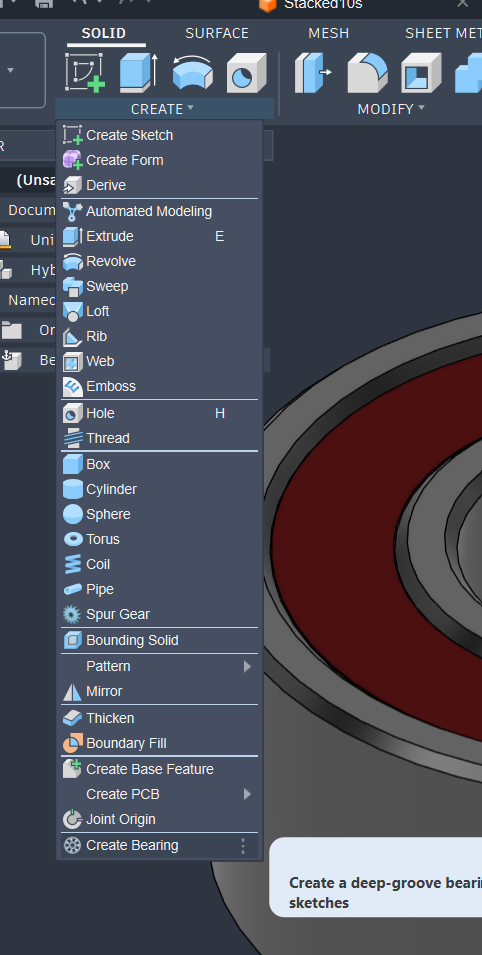Expand the Pattern submenu arrow

[x=247, y=666]
